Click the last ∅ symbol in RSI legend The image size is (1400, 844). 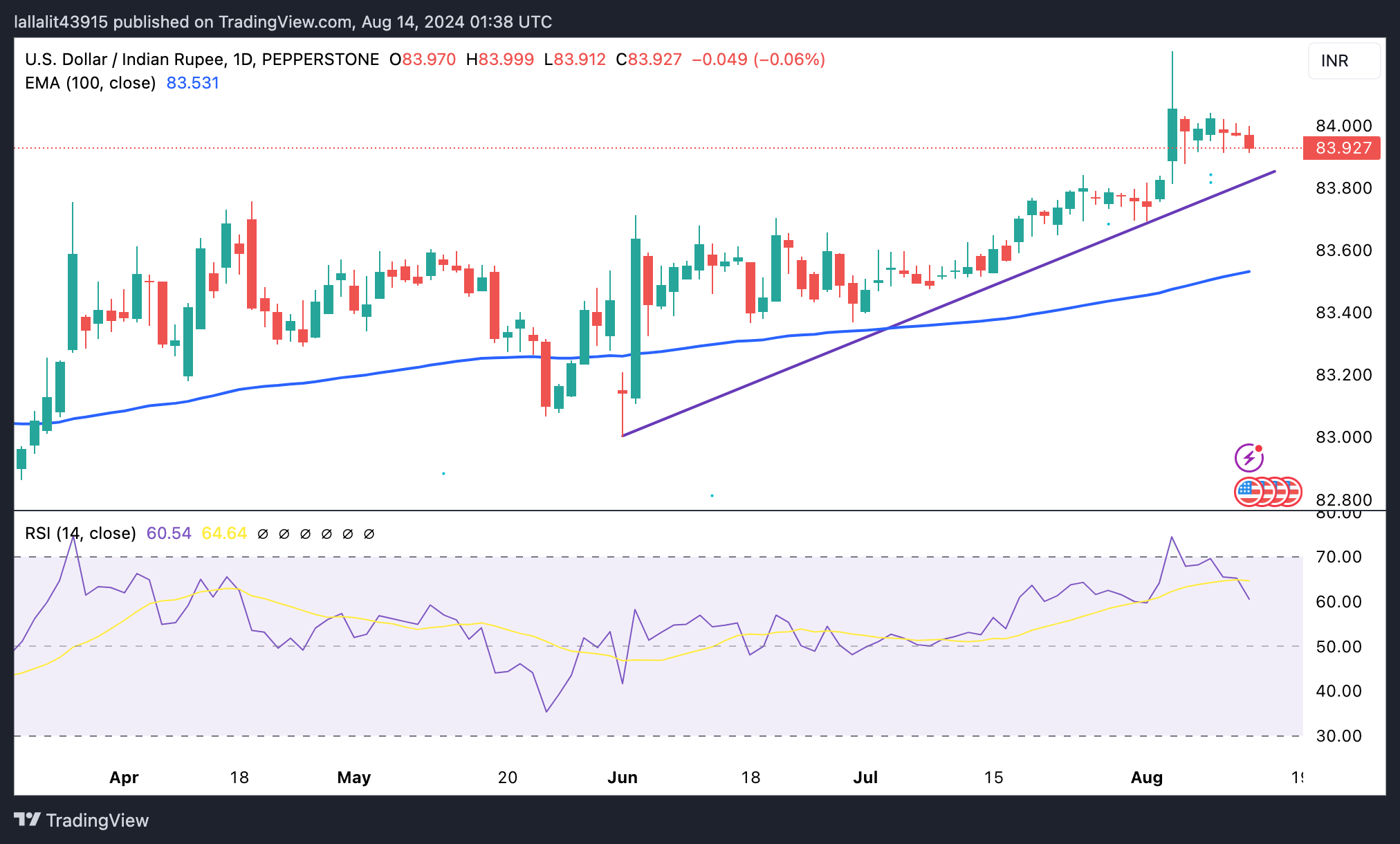pos(369,534)
